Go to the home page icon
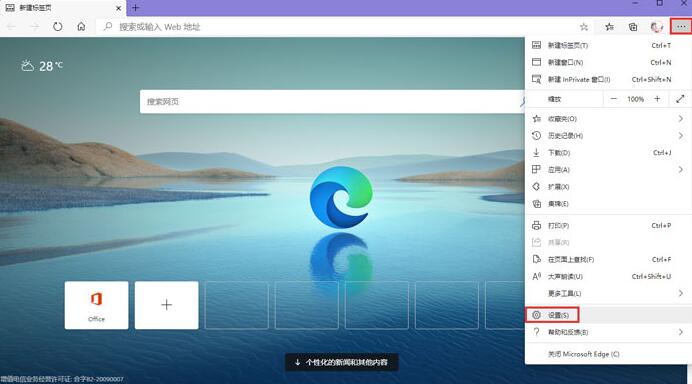Image resolution: width=692 pixels, height=384 pixels. pyautogui.click(x=81, y=27)
